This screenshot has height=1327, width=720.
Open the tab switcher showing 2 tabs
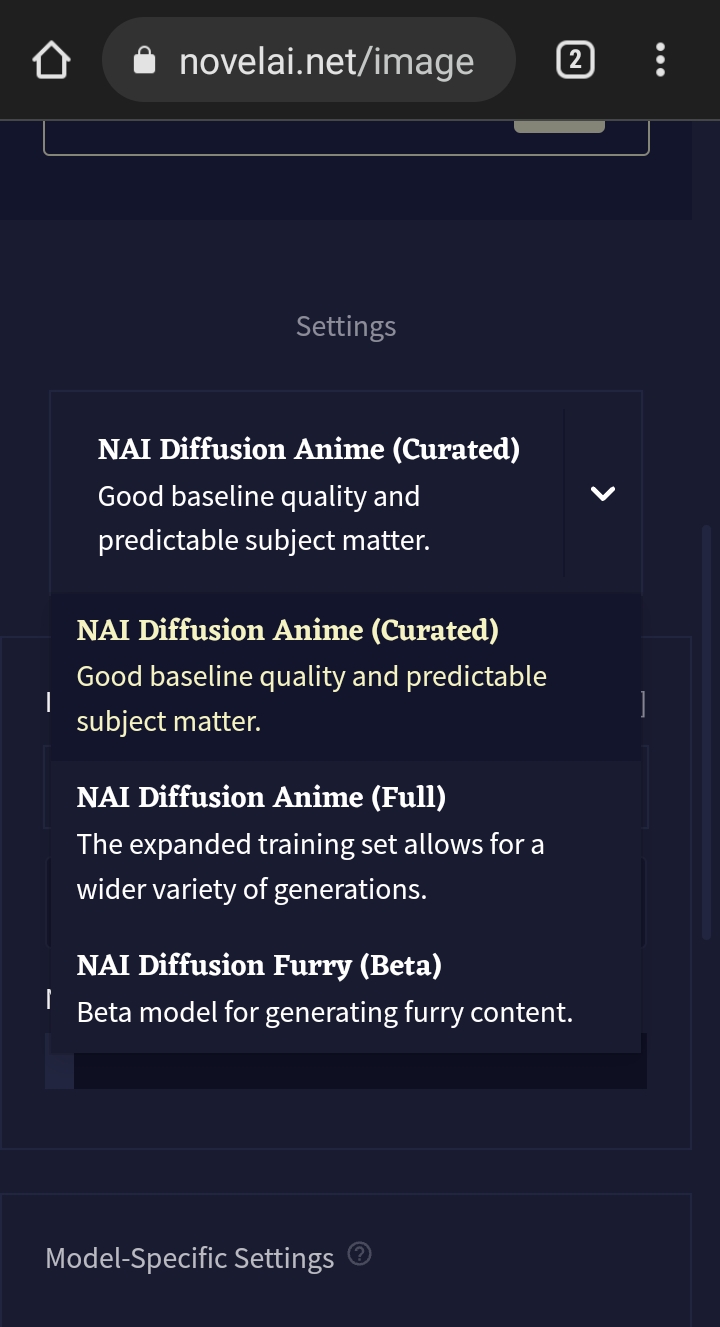574,61
